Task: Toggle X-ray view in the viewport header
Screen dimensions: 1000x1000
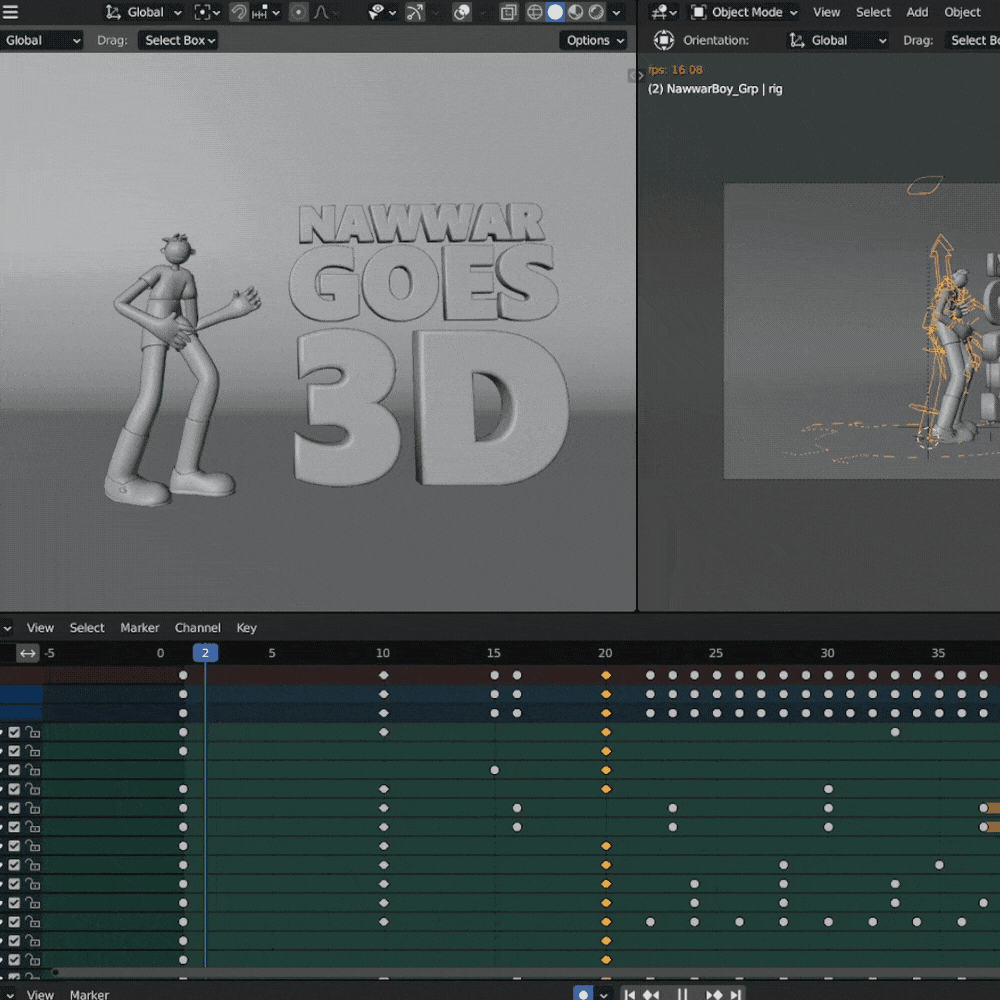Action: point(509,12)
